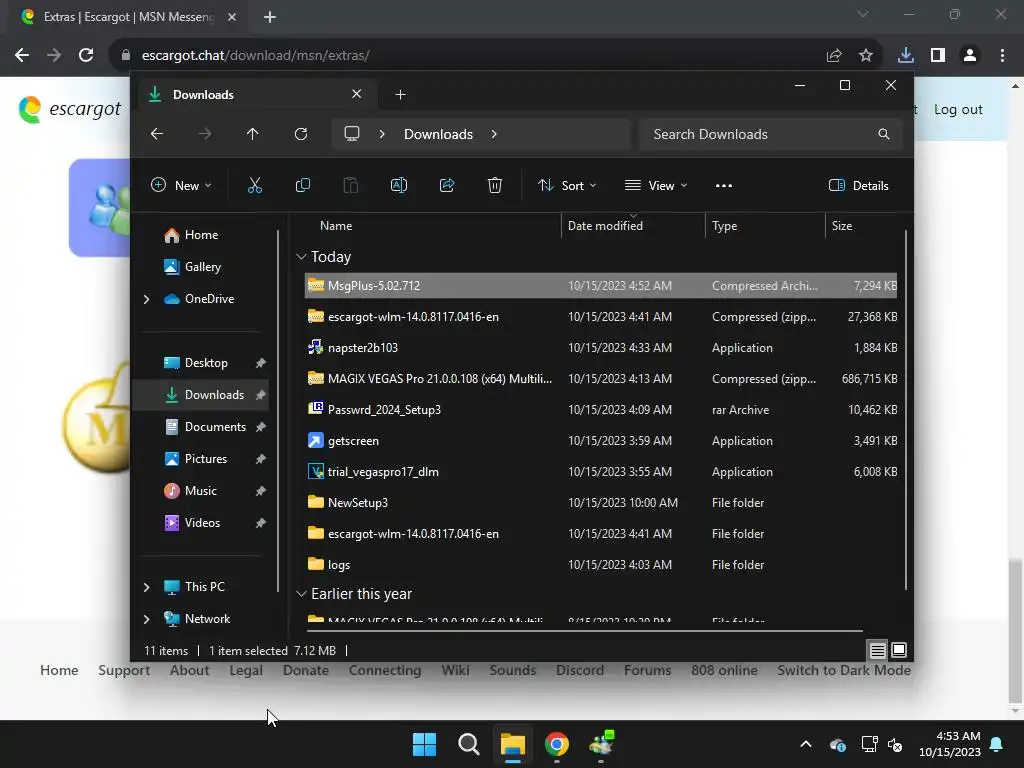Viewport: 1024px width, 768px height.
Task: Click the Chrome address bar URL
Action: 256,56
